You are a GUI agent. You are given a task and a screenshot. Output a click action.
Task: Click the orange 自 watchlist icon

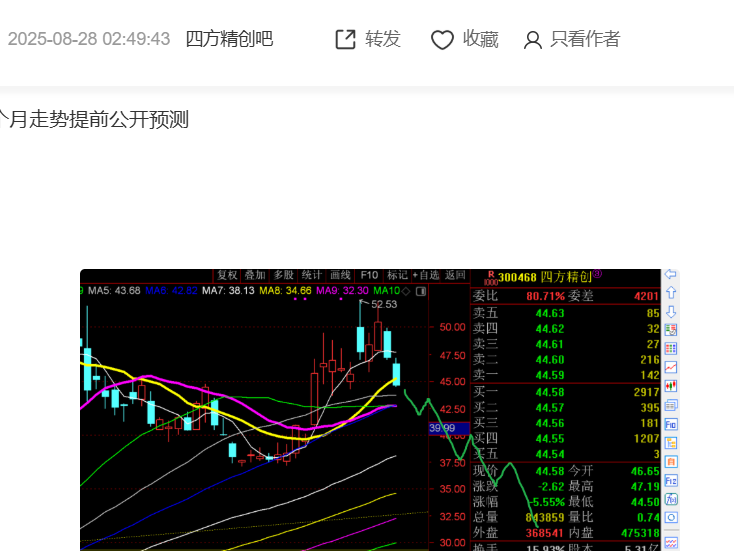click(x=671, y=462)
